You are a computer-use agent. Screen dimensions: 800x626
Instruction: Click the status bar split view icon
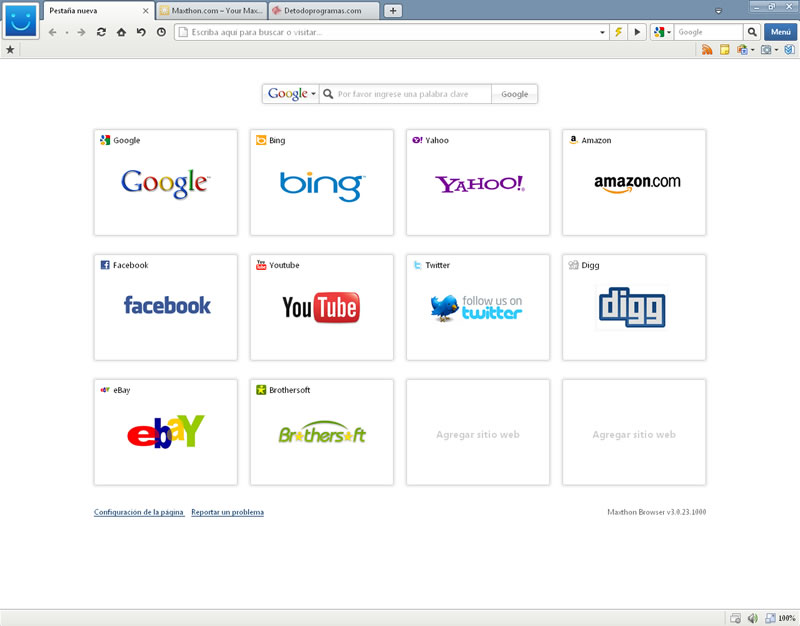770,618
